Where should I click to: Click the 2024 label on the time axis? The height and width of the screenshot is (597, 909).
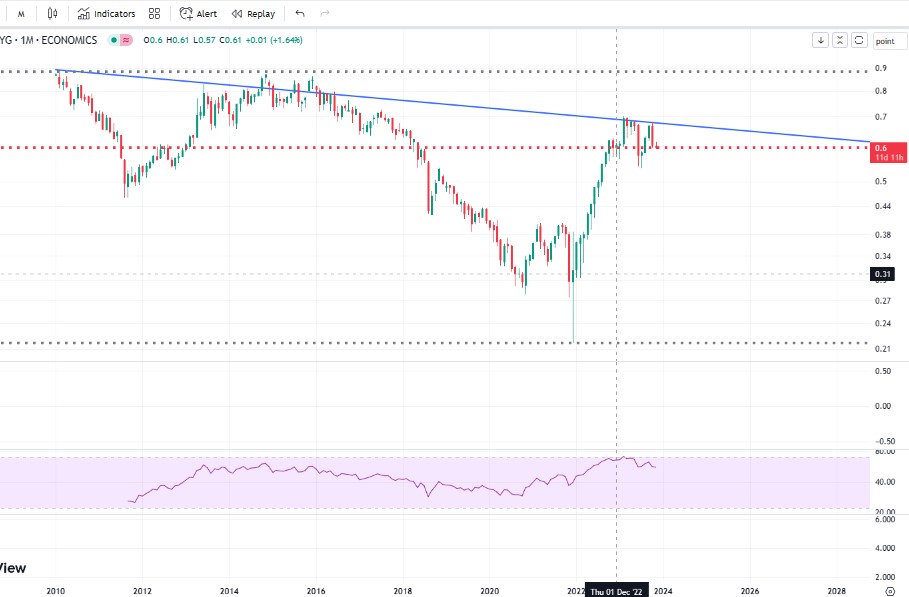[663, 591]
